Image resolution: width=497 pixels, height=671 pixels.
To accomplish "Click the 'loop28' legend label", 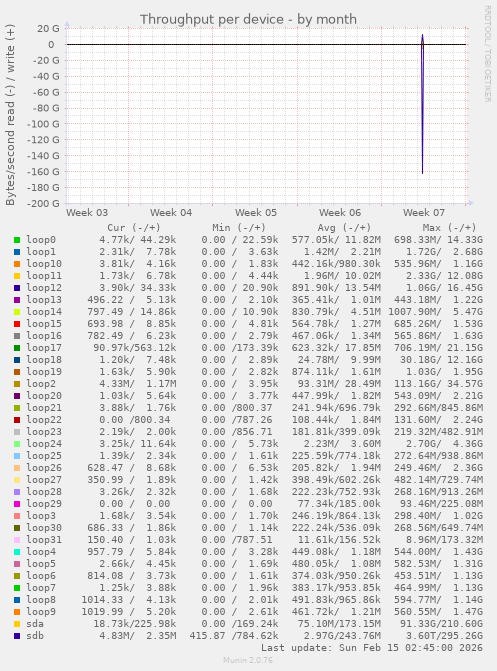I will tap(44, 491).
